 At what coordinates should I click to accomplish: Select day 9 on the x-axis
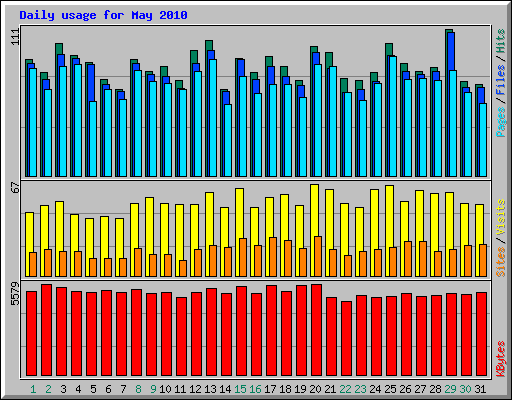point(153,389)
